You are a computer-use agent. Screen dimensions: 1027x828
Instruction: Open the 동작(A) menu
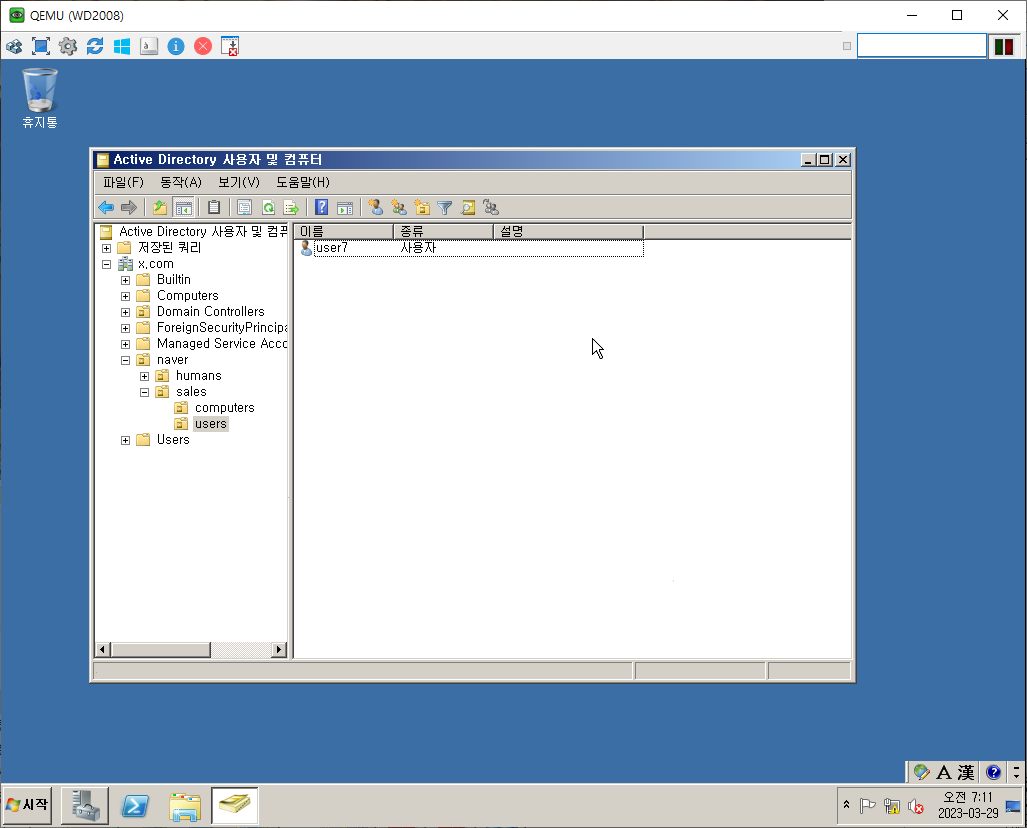(181, 182)
